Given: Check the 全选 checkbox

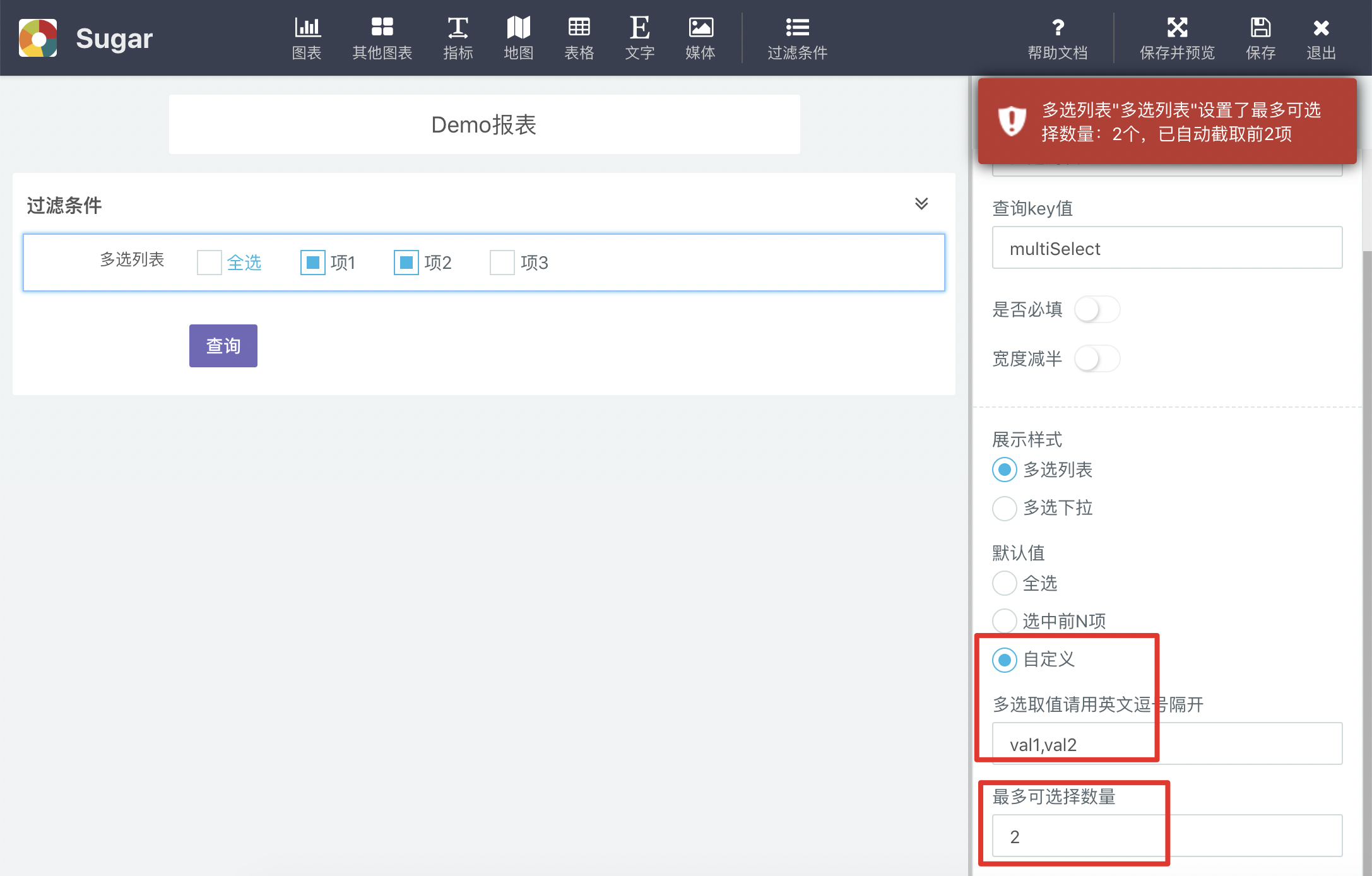Looking at the screenshot, I should click(x=210, y=263).
